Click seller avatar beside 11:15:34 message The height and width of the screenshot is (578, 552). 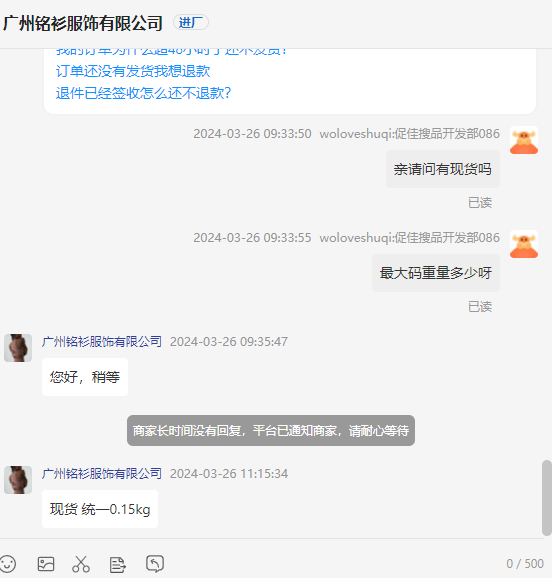[x=18, y=480]
